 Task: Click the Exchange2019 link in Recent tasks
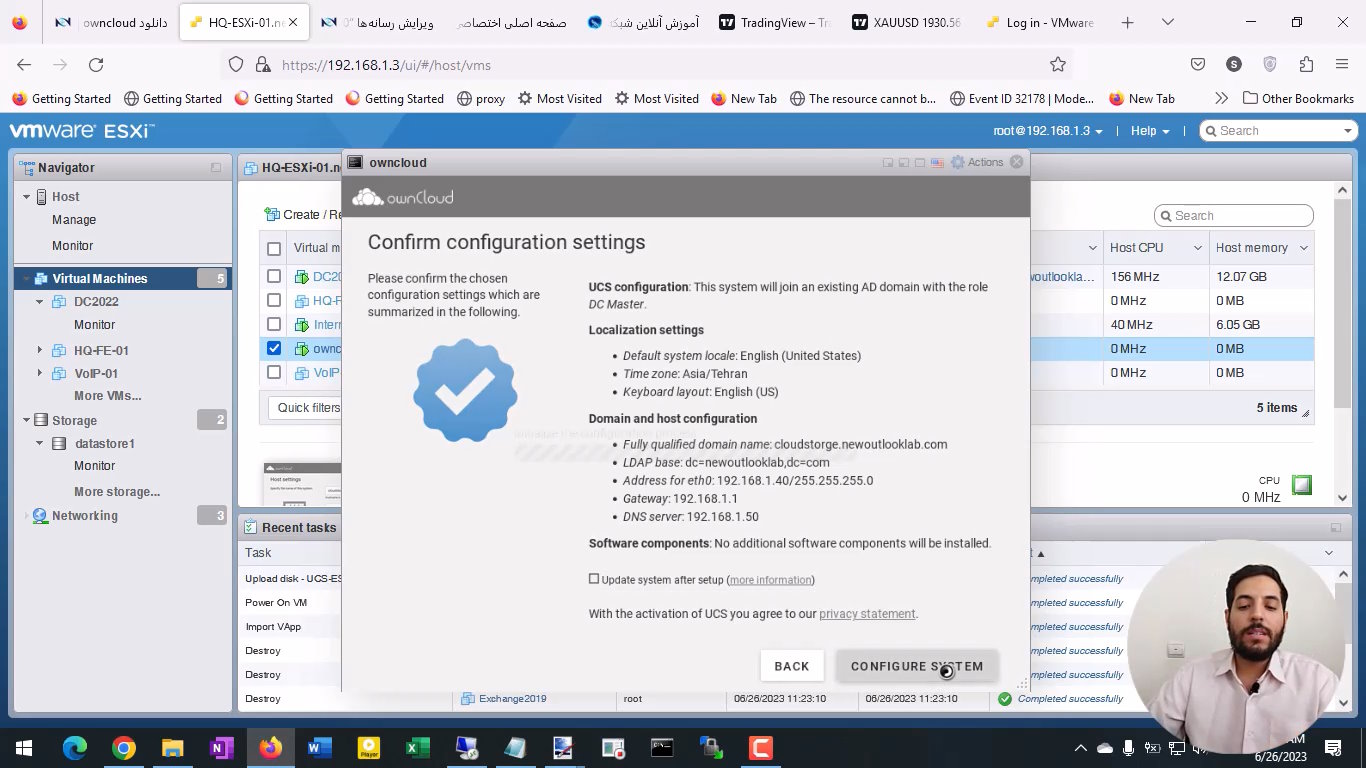pos(512,699)
